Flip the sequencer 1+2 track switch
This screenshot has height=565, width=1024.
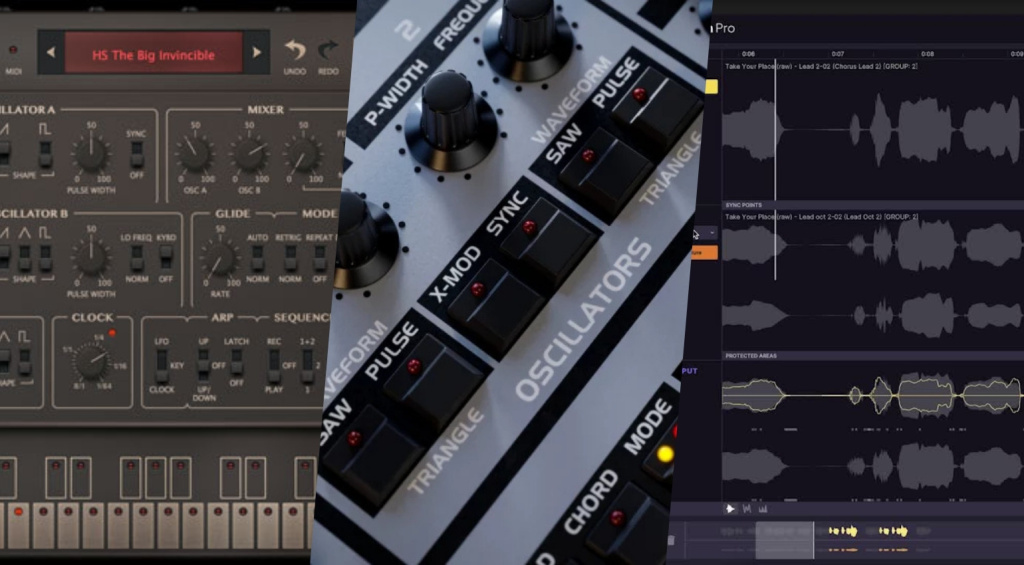[307, 366]
